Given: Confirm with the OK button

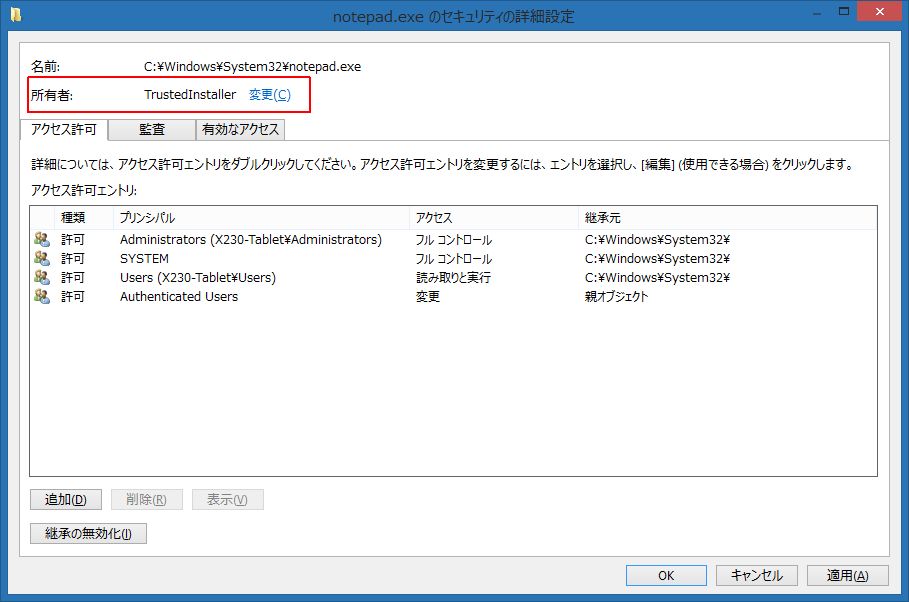Looking at the screenshot, I should tap(666, 575).
